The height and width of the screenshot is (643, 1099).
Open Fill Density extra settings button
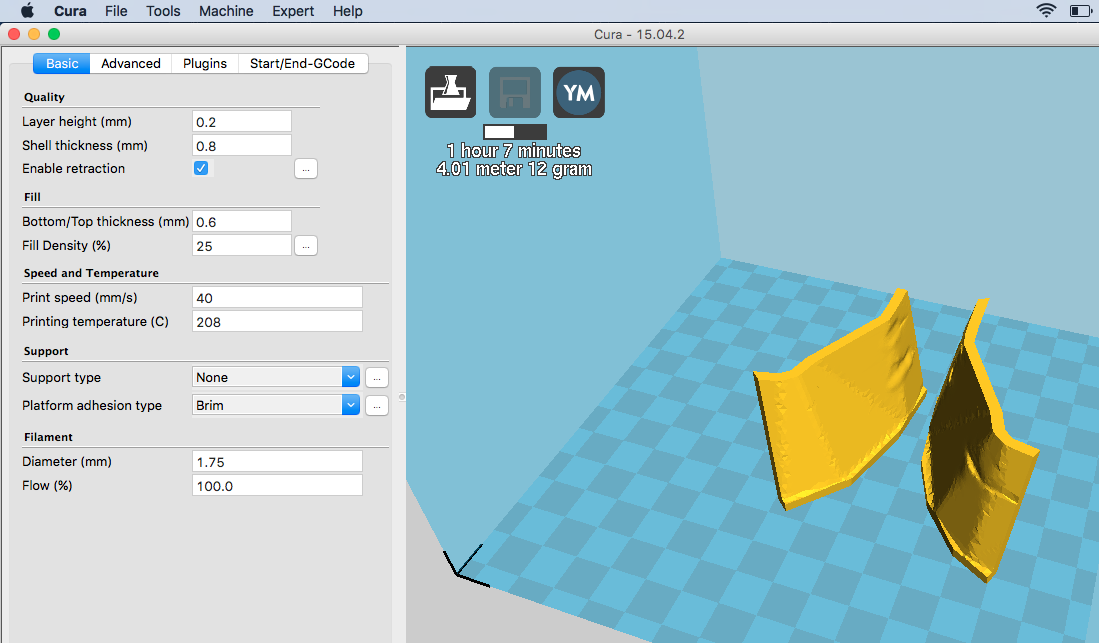tap(306, 246)
